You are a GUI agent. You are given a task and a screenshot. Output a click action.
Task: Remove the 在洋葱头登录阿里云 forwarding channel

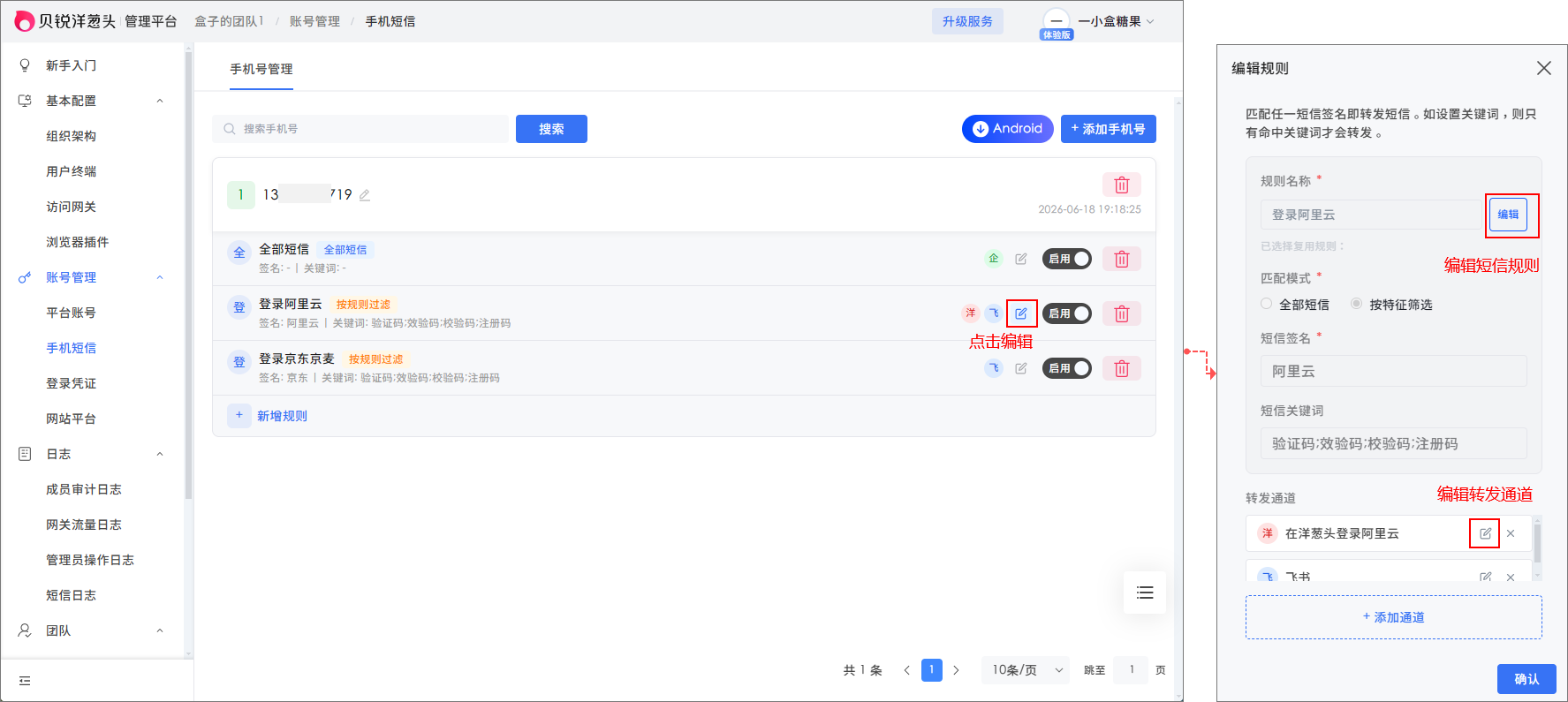(x=1511, y=533)
